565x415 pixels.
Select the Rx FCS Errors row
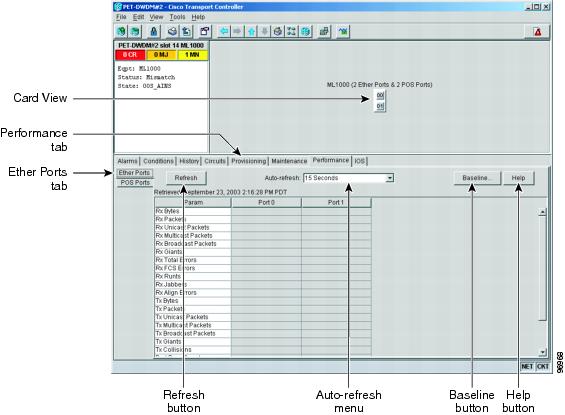pos(263,268)
